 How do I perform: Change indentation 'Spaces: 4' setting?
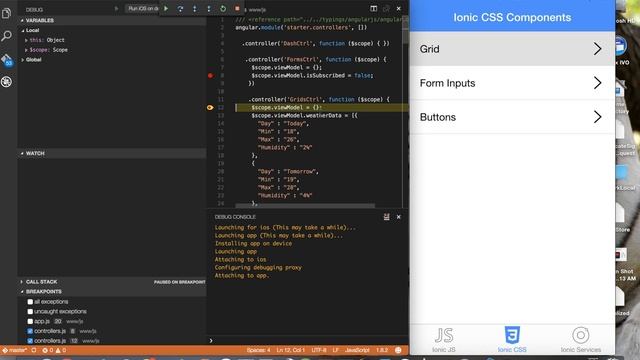[258, 350]
